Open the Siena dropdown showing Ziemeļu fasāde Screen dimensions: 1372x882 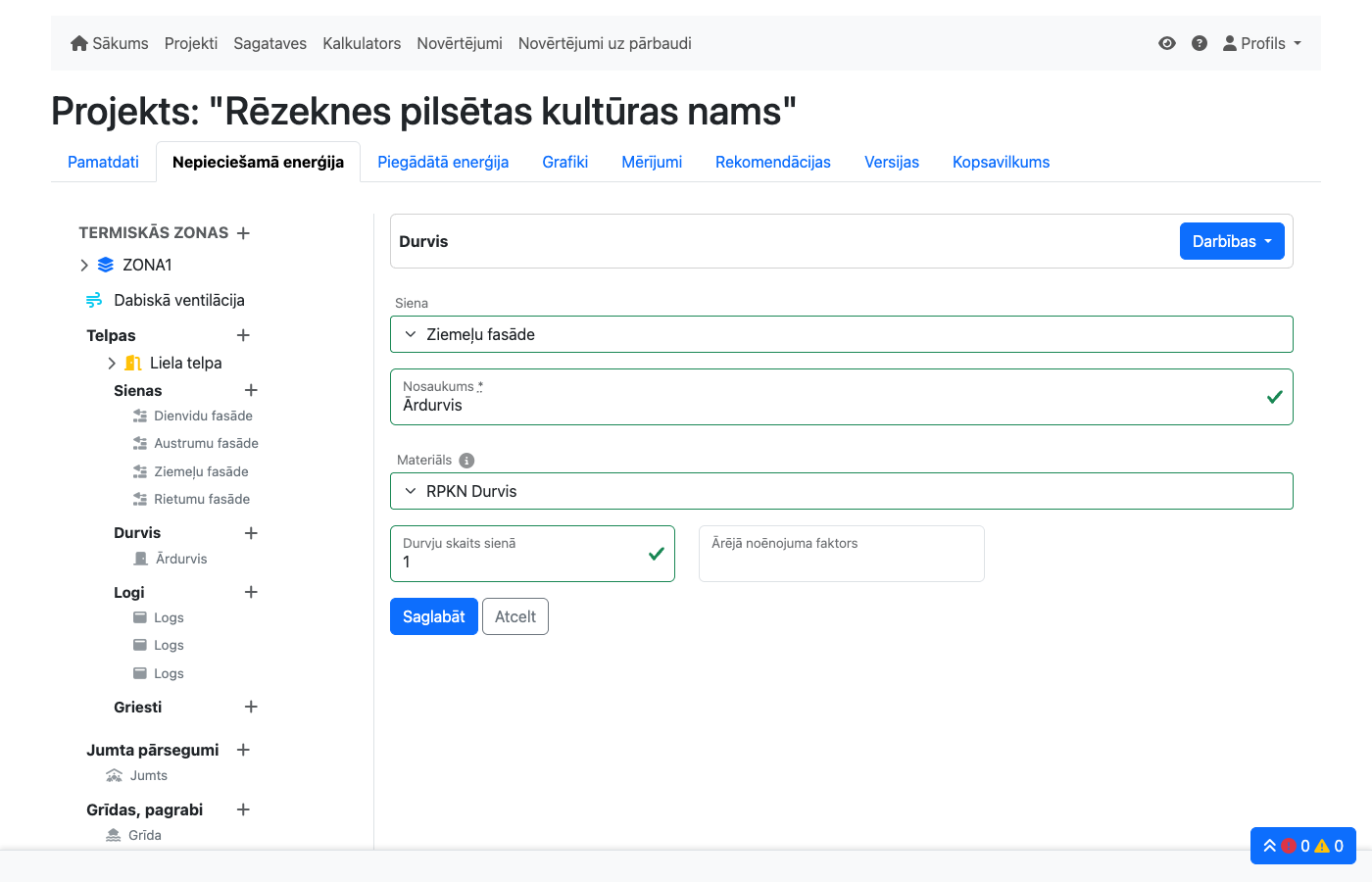[842, 334]
